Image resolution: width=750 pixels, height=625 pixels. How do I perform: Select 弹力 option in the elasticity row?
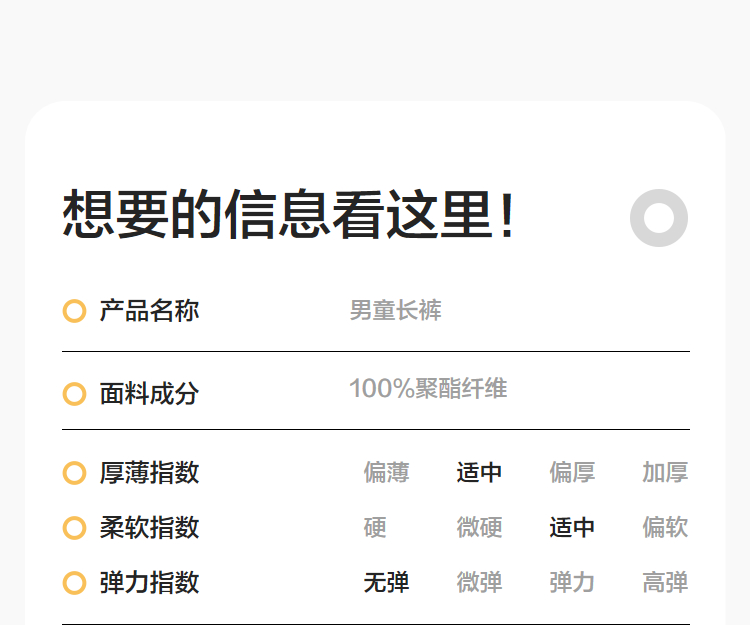click(x=572, y=582)
